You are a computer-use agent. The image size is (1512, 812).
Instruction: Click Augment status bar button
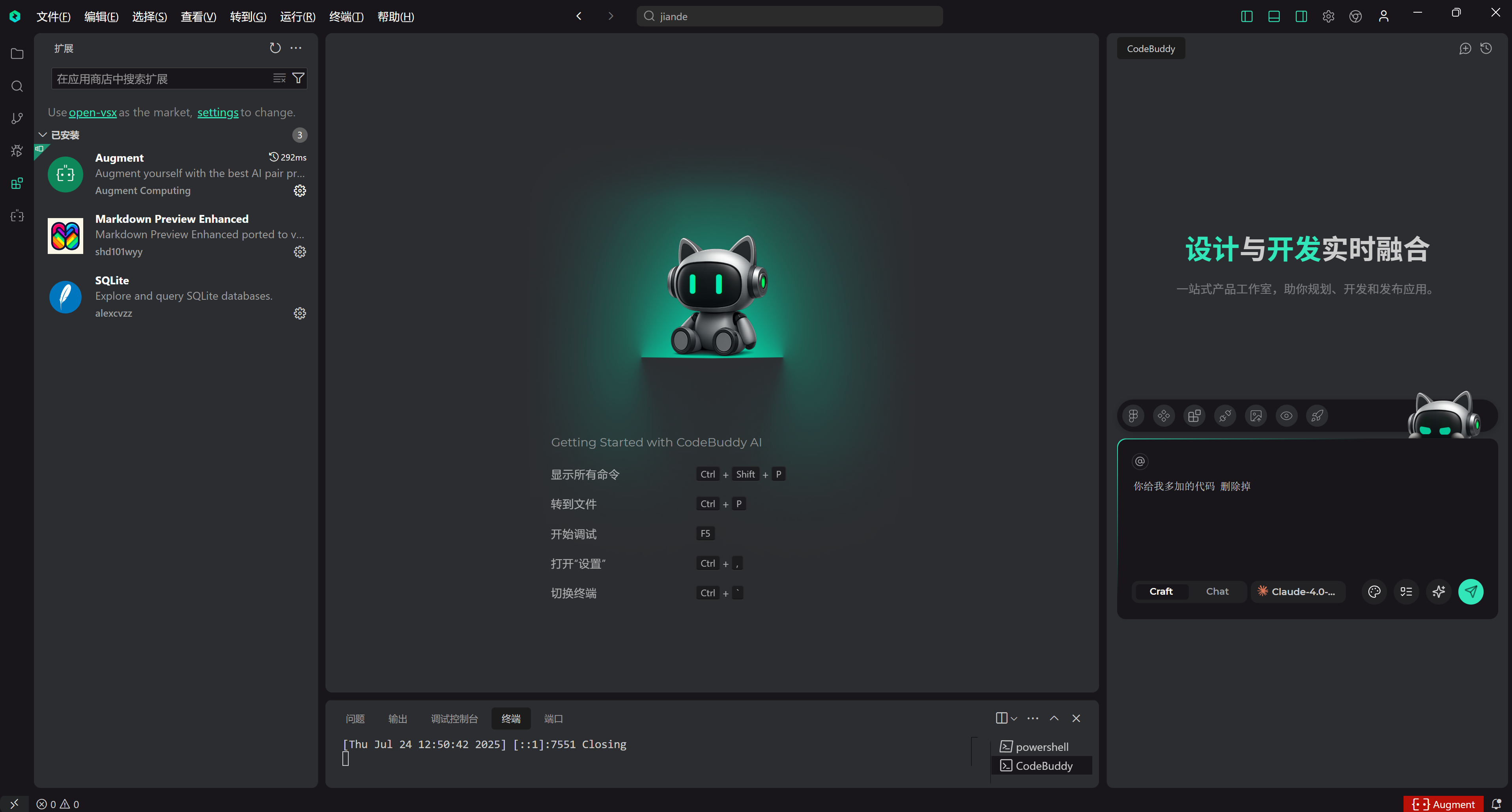point(1443,804)
